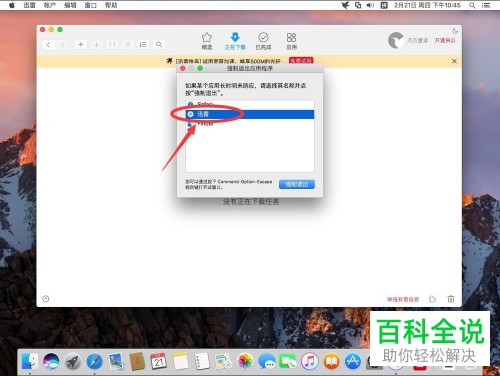Switch to the 正在下载 tab
This screenshot has width=500, height=376.
coord(235,41)
